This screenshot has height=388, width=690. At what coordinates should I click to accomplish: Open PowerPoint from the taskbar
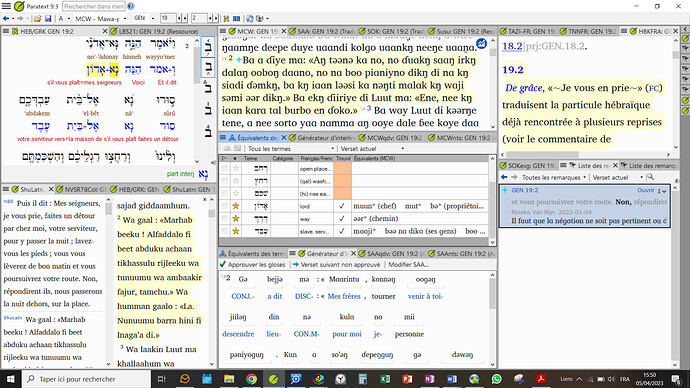(407, 379)
